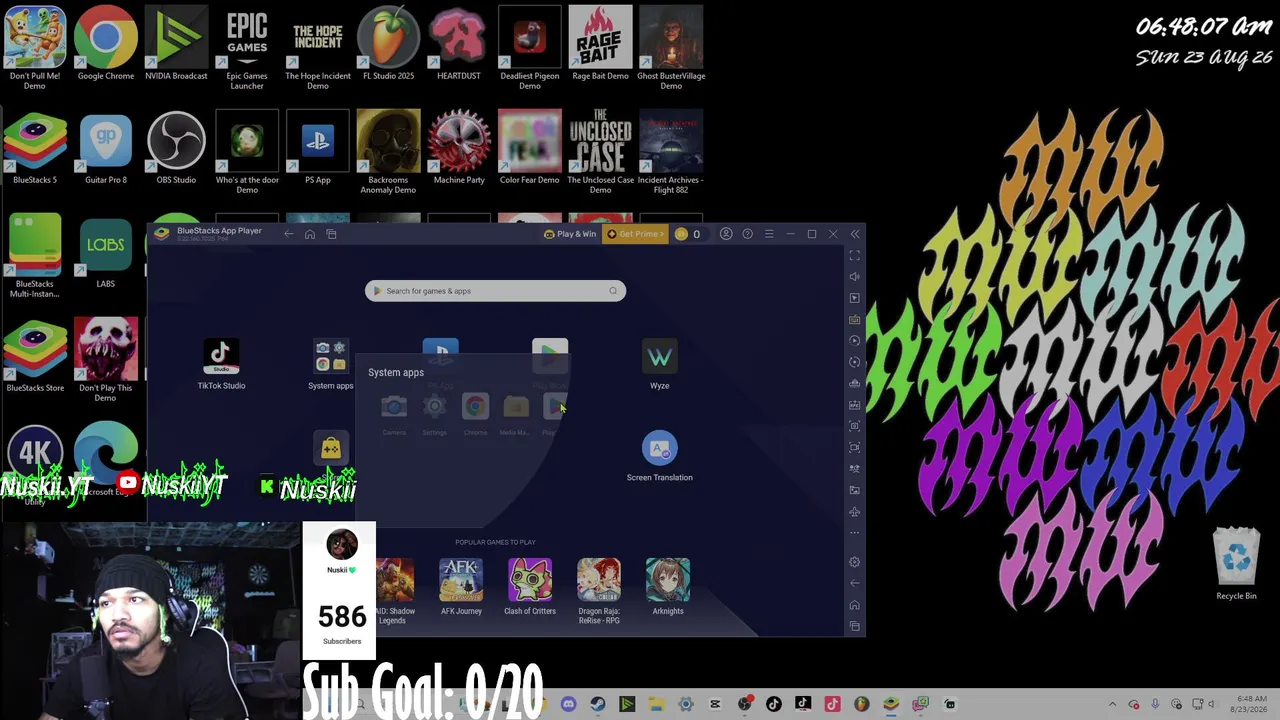Click Recents icon at side toolbar bottom
Screen dimensions: 1280x720
[x=854, y=626]
